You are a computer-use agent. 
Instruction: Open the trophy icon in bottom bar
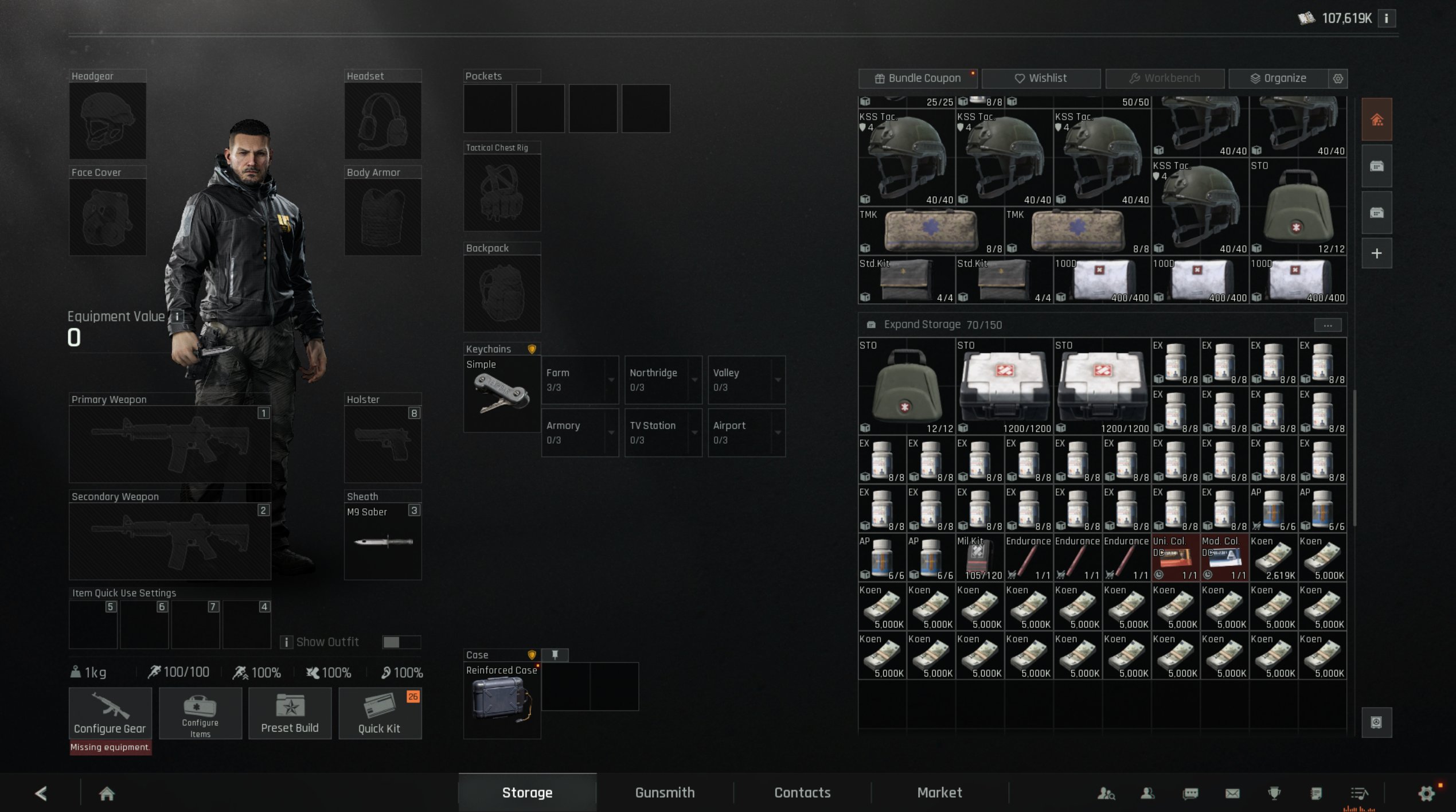pos(1274,794)
